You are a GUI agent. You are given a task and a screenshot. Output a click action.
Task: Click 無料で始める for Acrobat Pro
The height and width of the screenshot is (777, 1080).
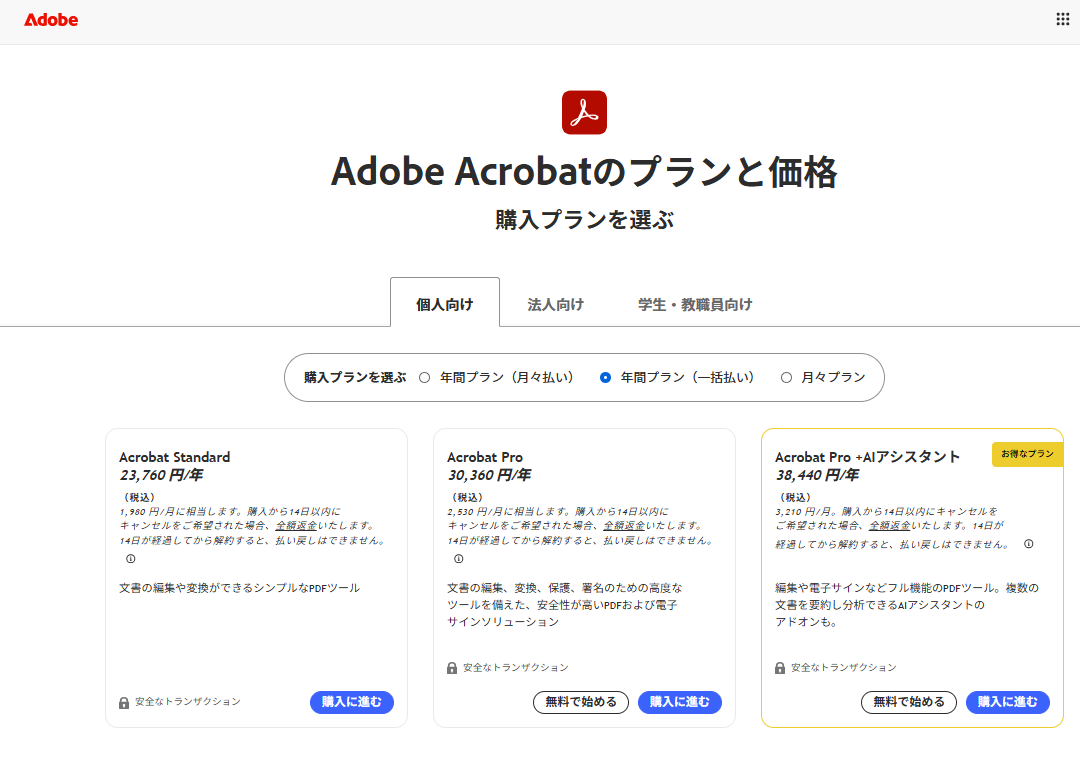click(581, 702)
